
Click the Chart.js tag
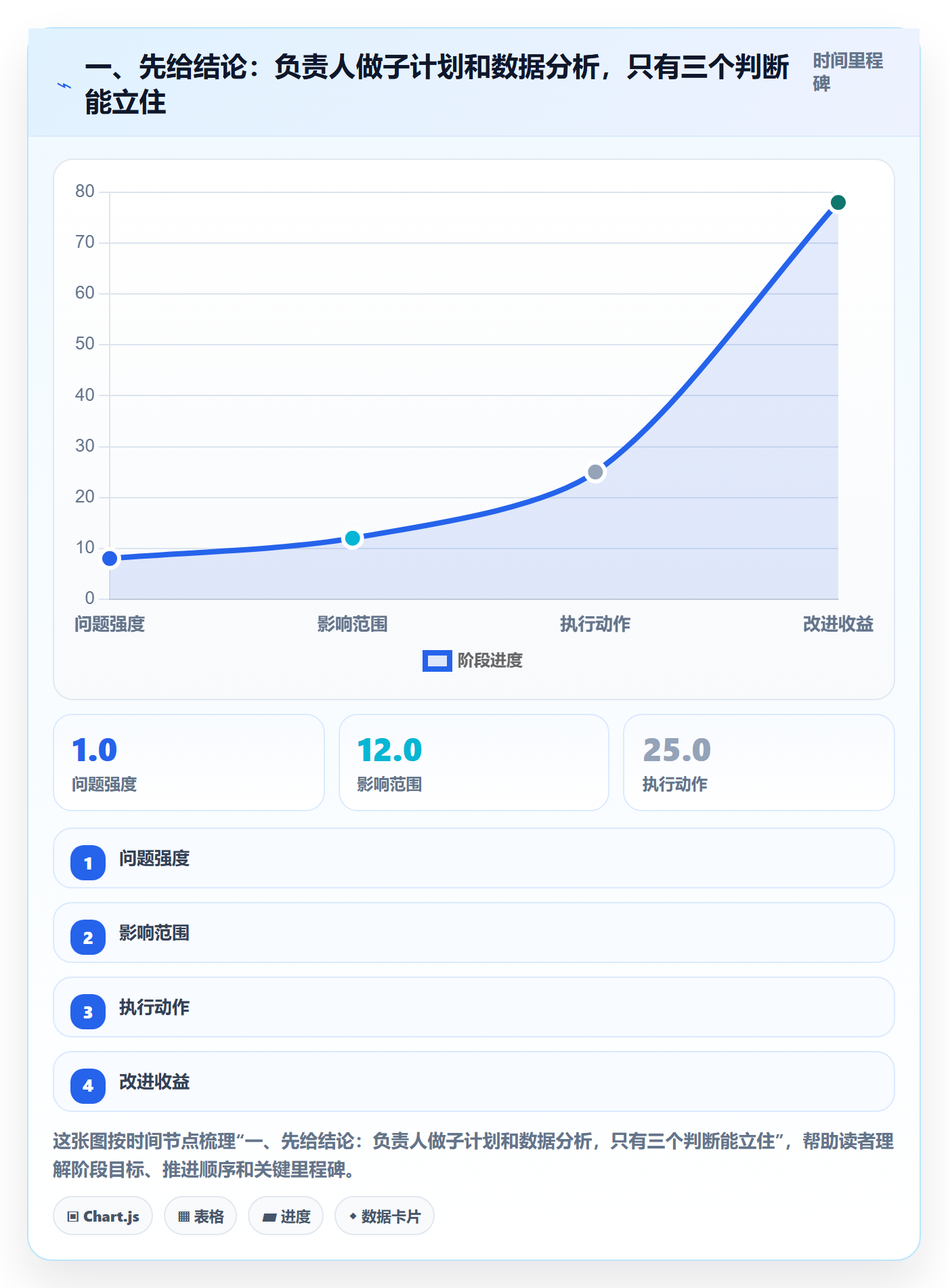pyautogui.click(x=103, y=1216)
